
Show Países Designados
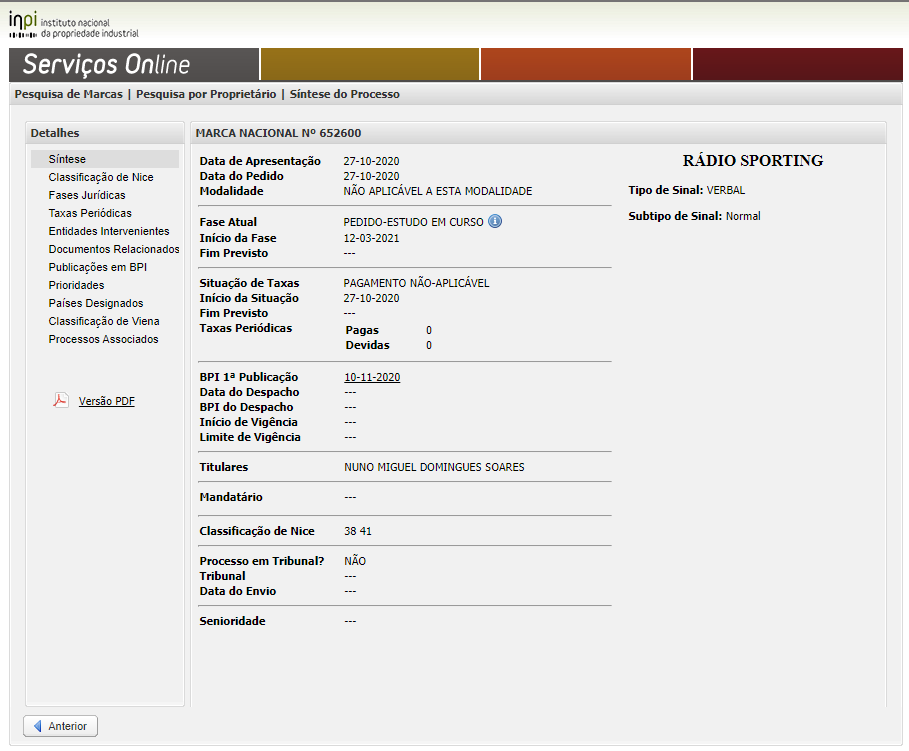tap(96, 303)
